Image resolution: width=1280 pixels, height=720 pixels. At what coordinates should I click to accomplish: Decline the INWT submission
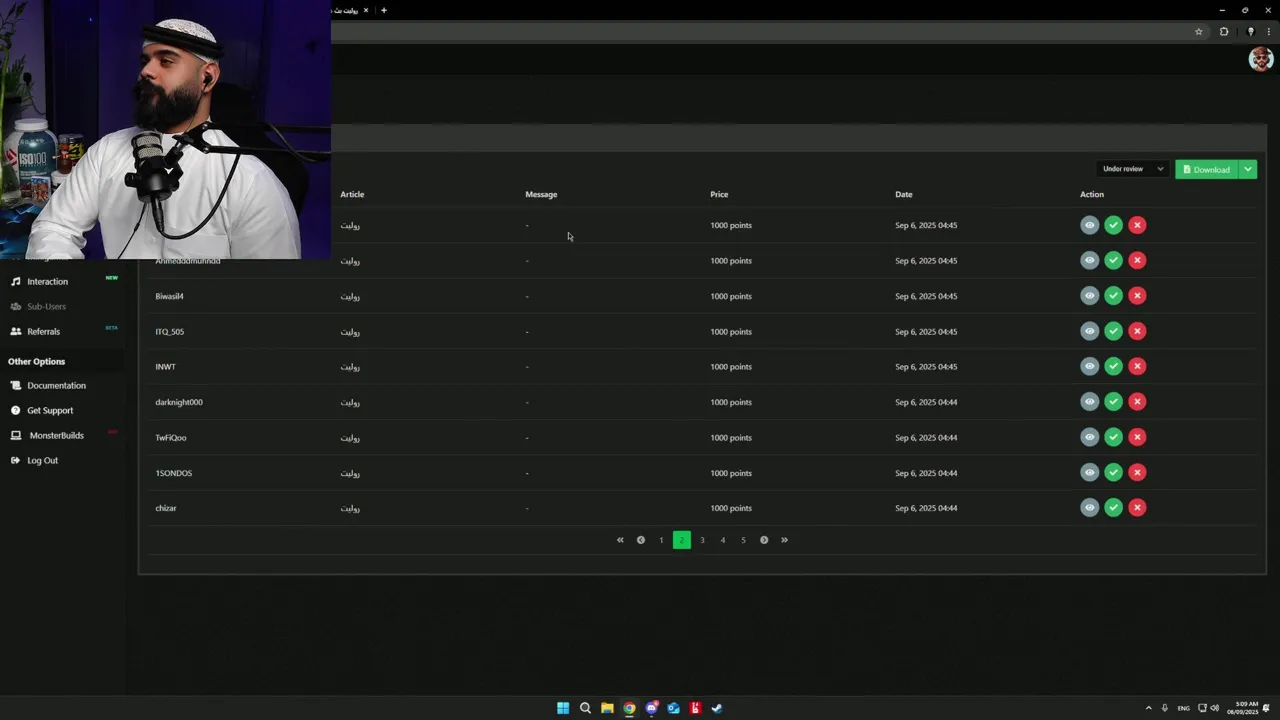click(1137, 366)
